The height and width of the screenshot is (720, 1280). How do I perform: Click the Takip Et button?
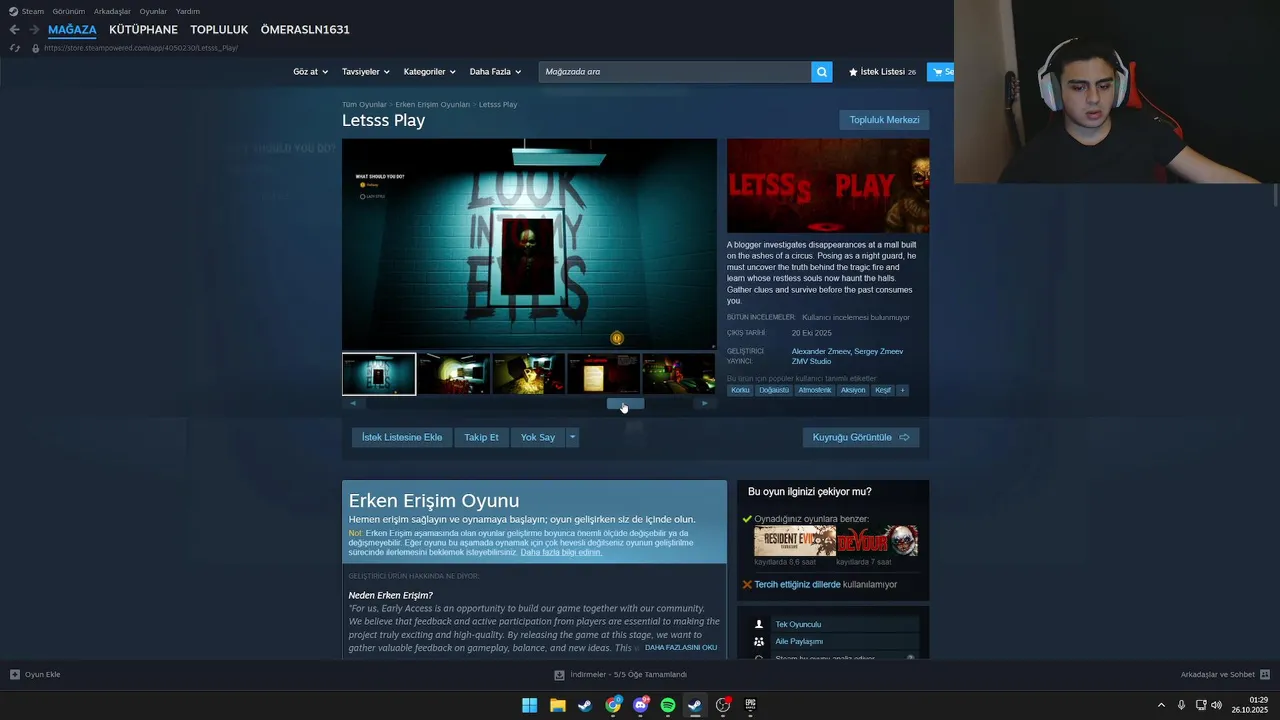click(481, 437)
